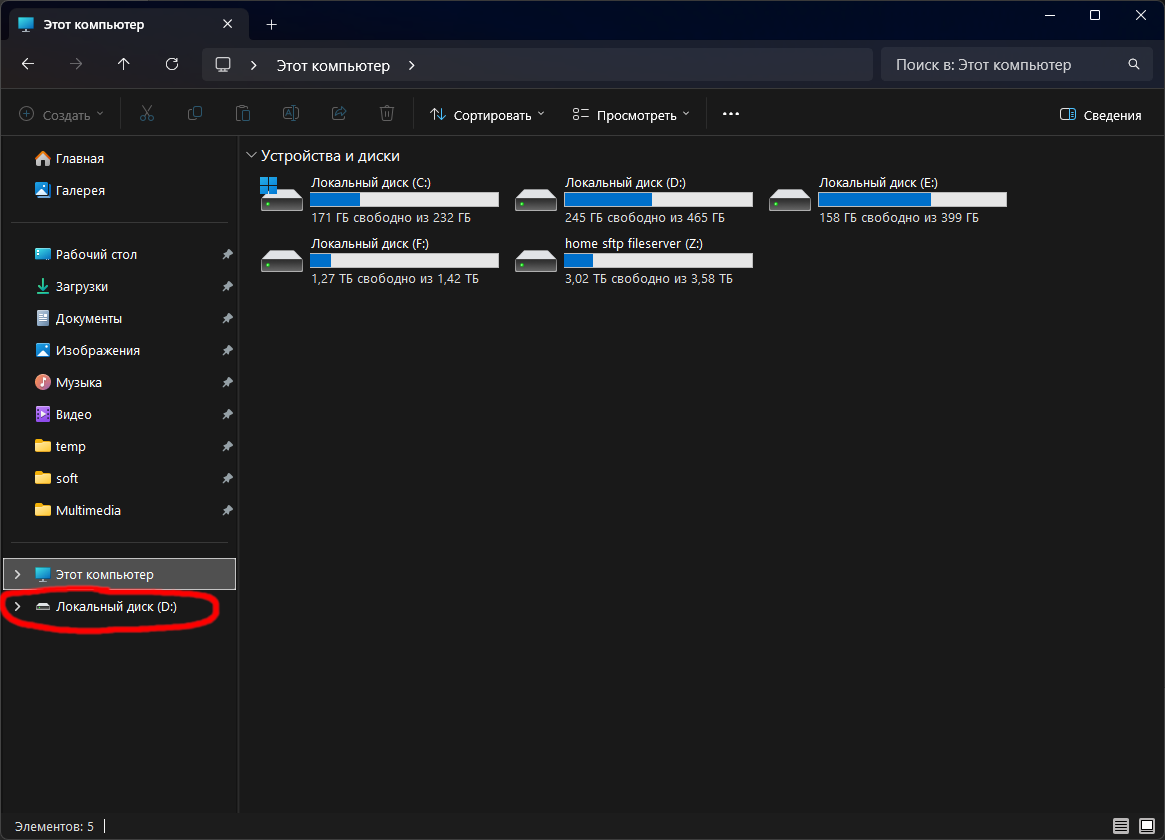
Task: Click the search magnifier icon
Action: [x=1134, y=65]
